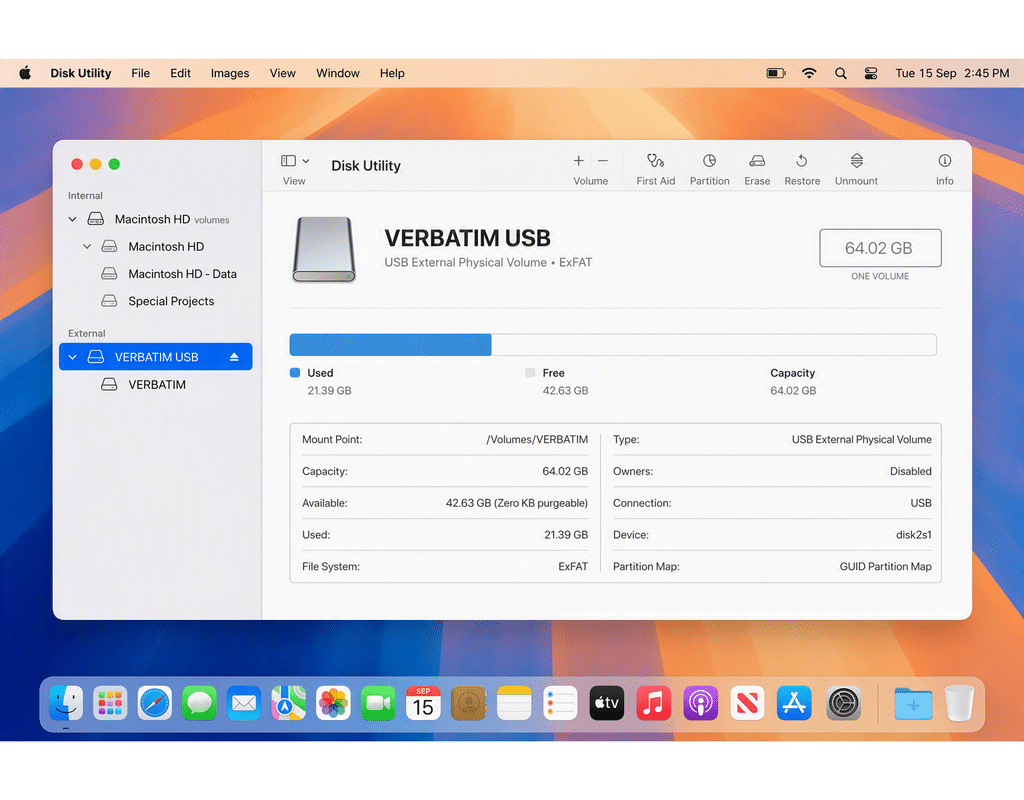The height and width of the screenshot is (800, 1024).
Task: Open the App Store
Action: pyautogui.click(x=794, y=703)
